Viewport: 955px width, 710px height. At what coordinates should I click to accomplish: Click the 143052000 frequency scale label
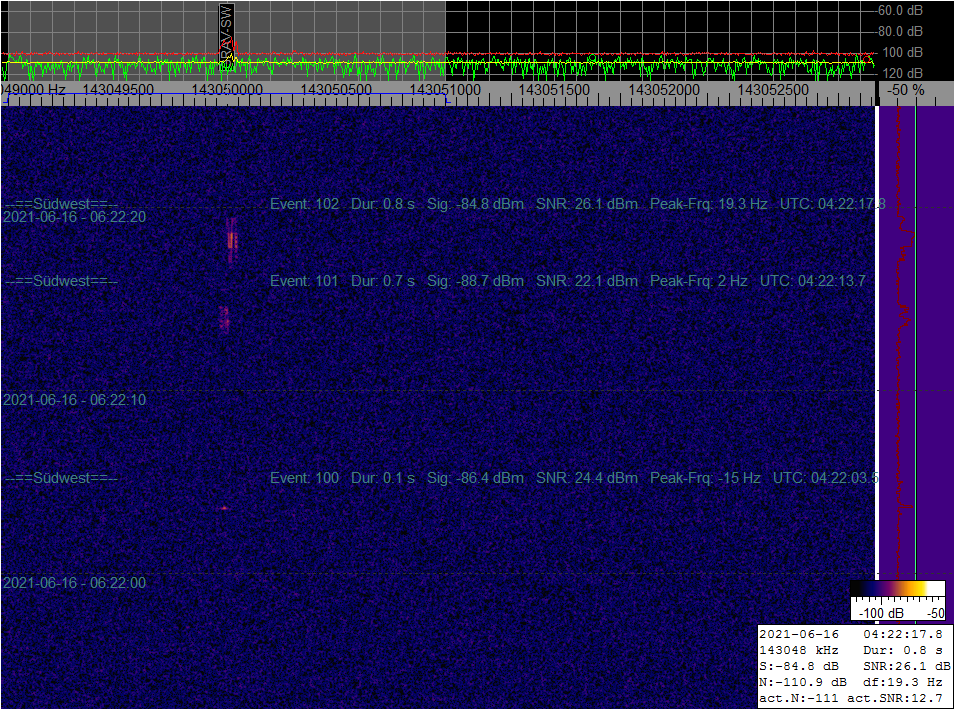(664, 90)
